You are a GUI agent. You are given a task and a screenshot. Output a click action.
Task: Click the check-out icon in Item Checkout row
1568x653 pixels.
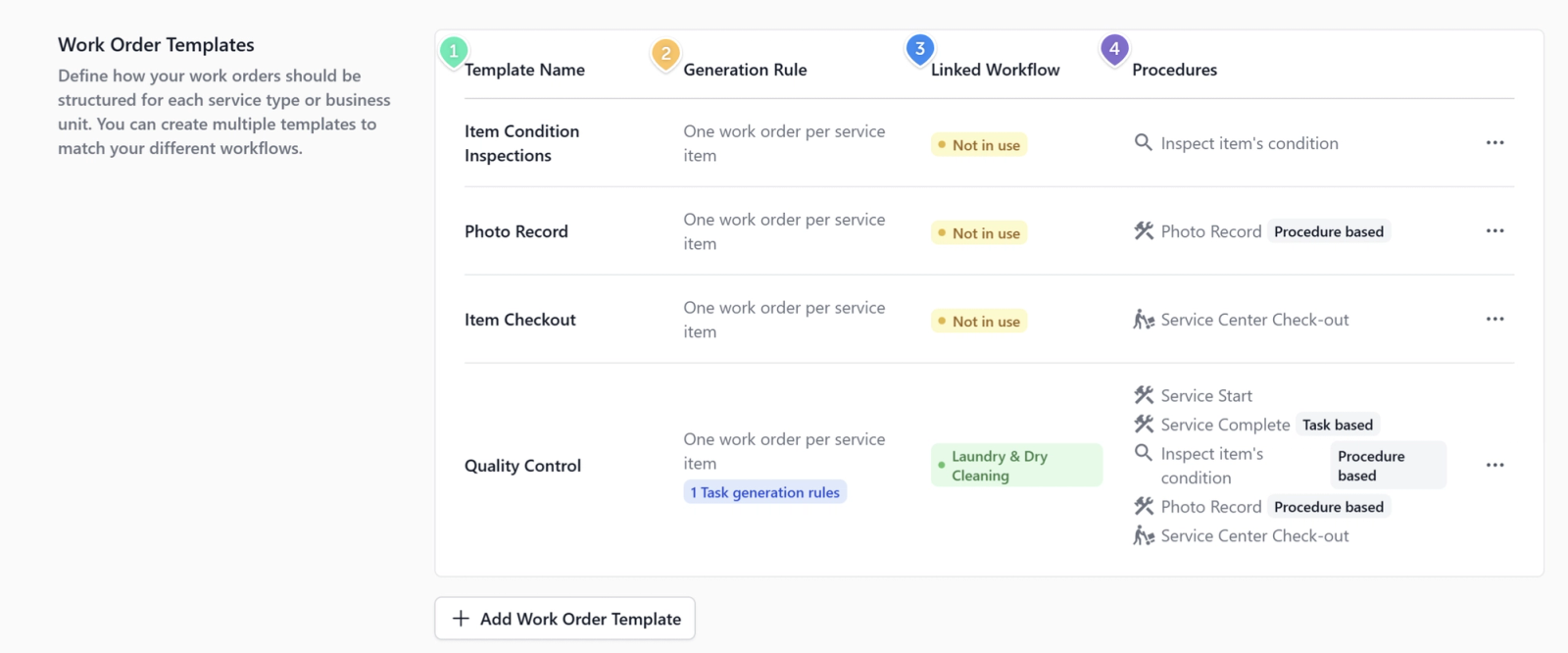coord(1144,320)
